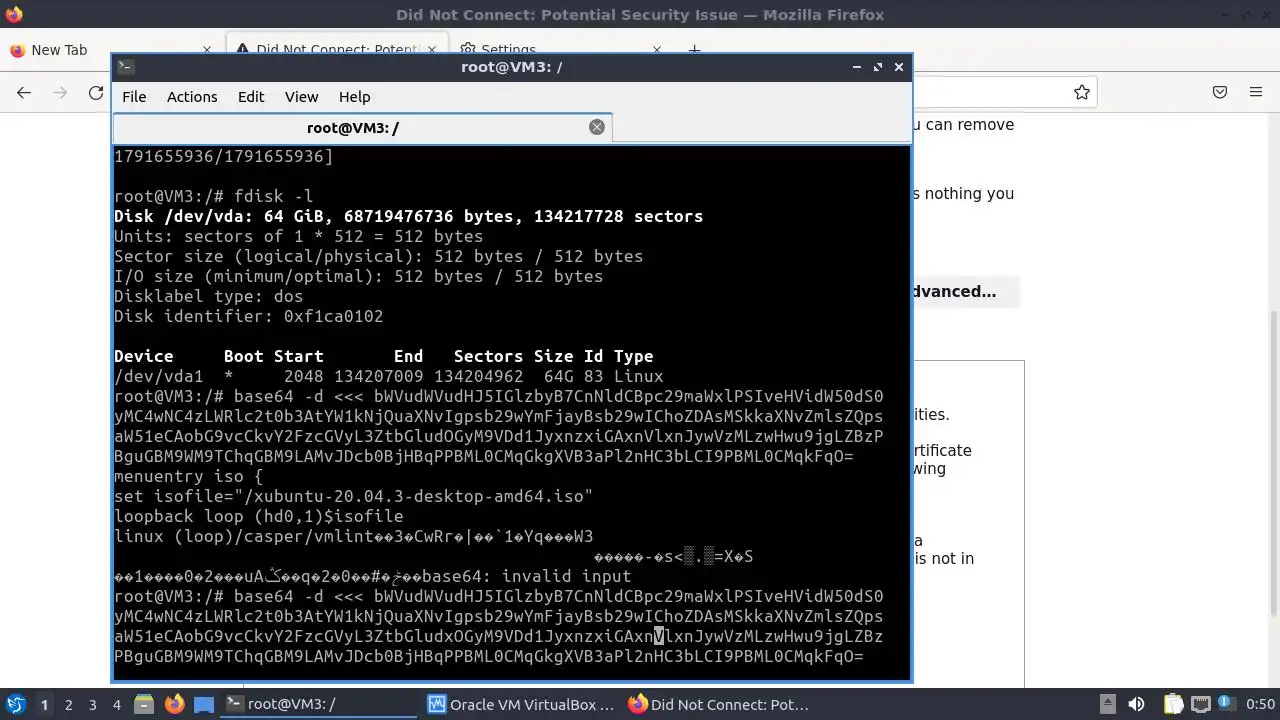Open the Save to Pocket icon

click(x=1220, y=92)
